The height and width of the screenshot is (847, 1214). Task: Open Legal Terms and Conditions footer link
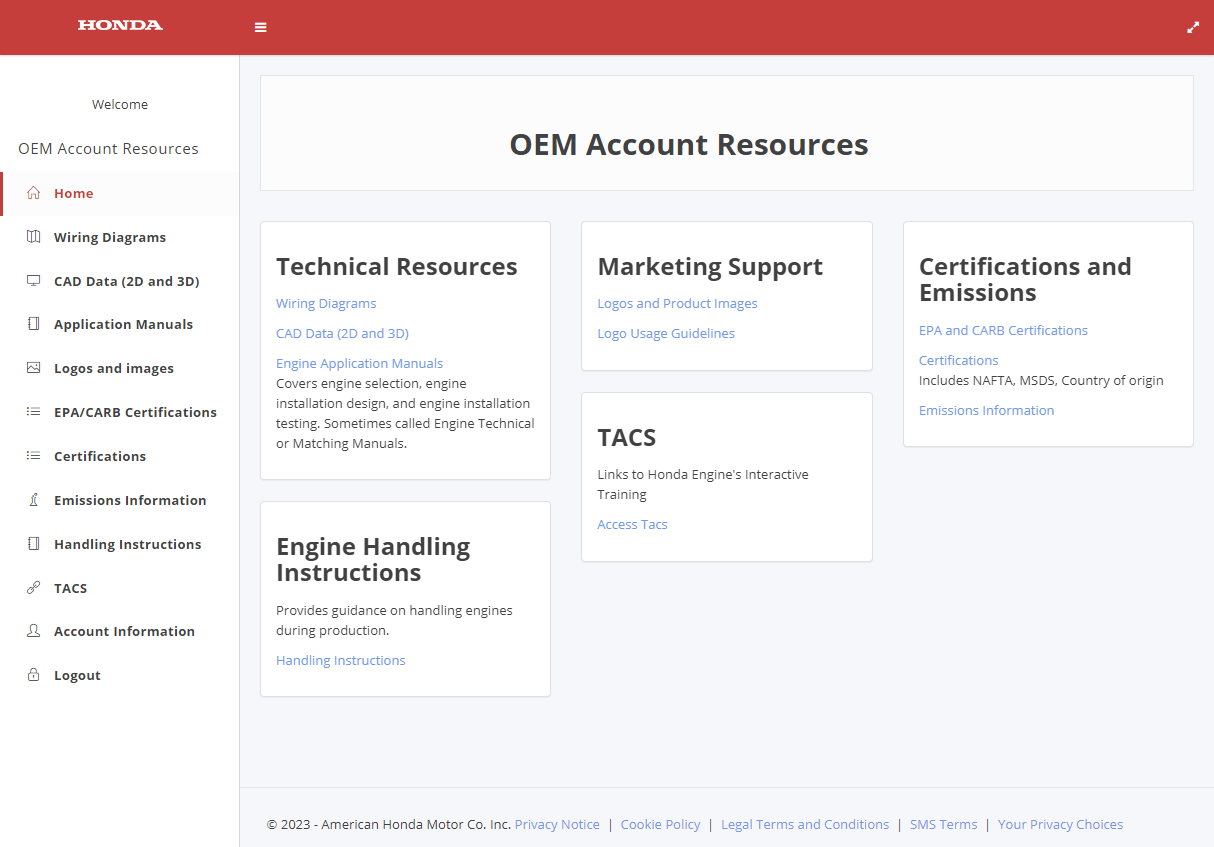point(805,825)
